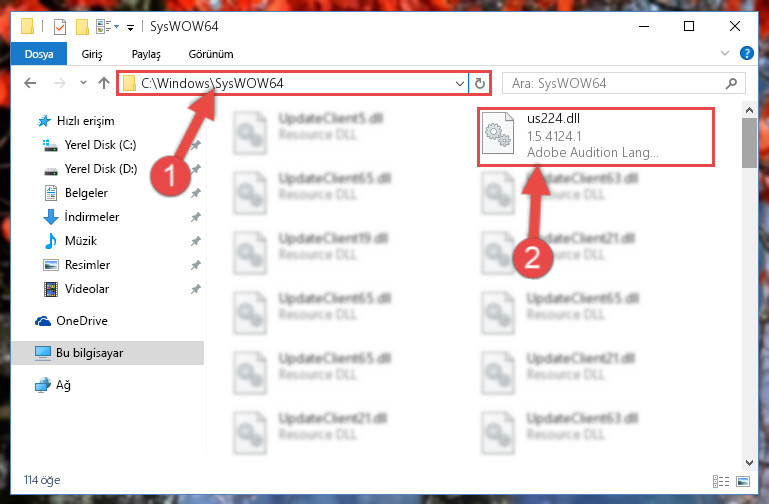Screen dimensions: 769x504
Task: Expand the ribbon with chevron arrow
Action: [724, 53]
